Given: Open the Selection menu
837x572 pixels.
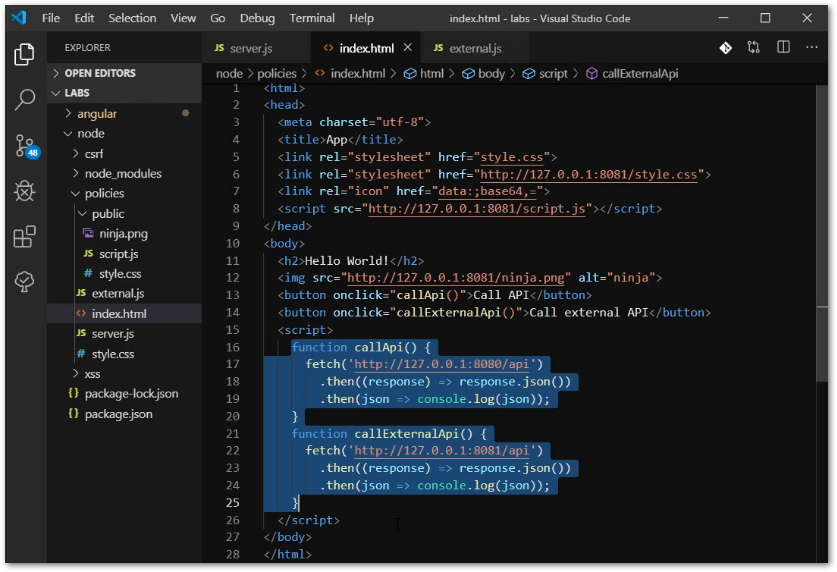Looking at the screenshot, I should pos(132,18).
